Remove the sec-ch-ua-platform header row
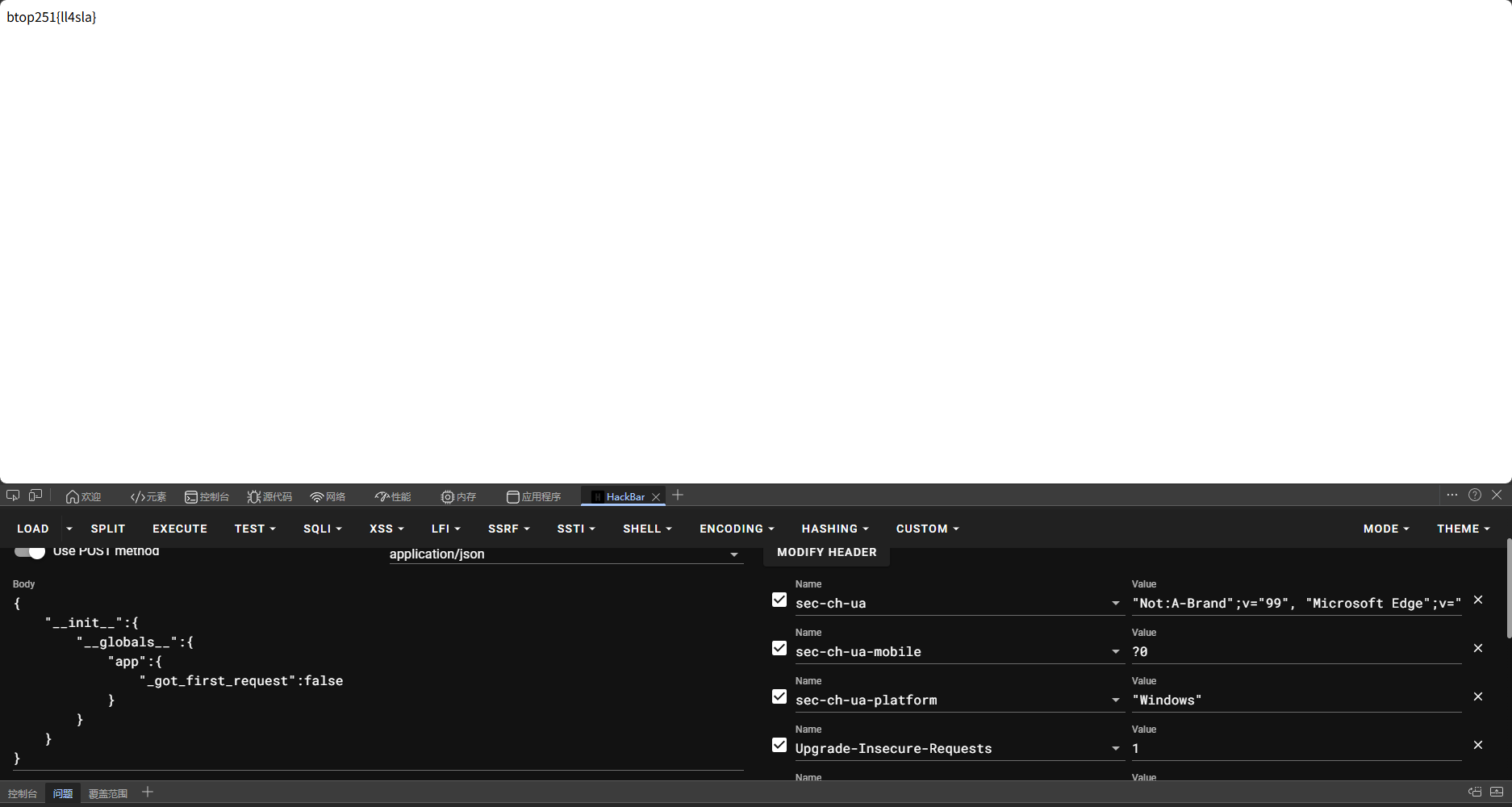1512x807 pixels. pyautogui.click(x=1478, y=696)
